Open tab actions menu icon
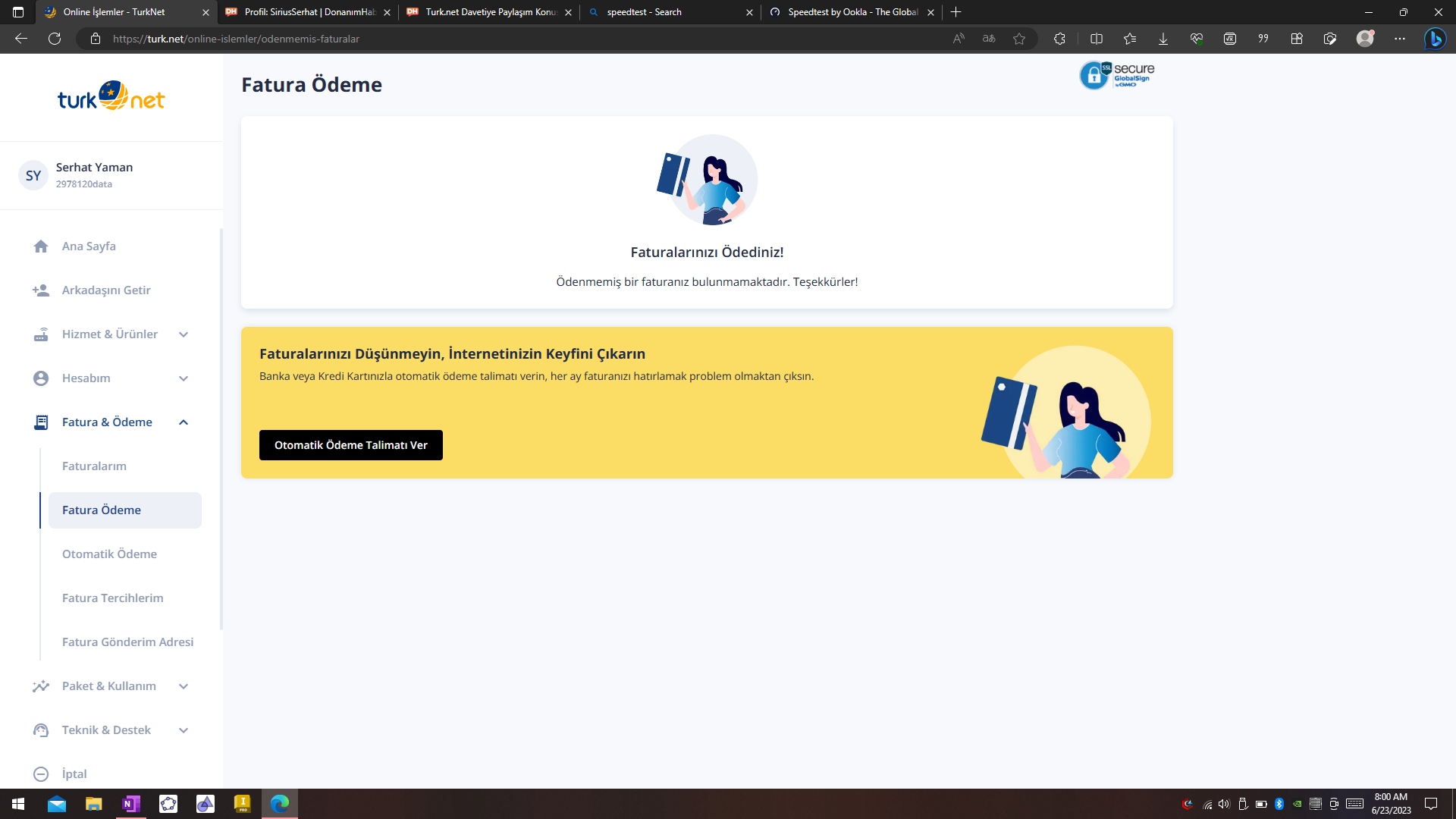 click(x=18, y=12)
